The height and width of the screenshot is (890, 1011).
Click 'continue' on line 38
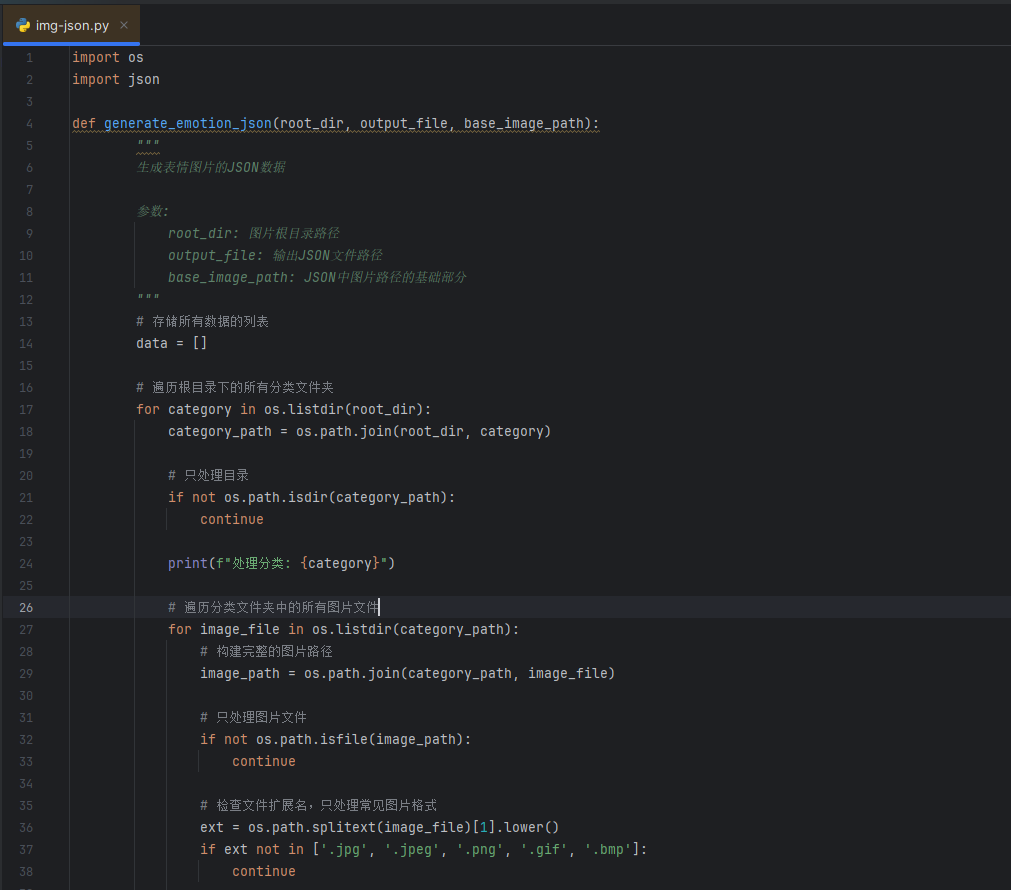point(264,871)
